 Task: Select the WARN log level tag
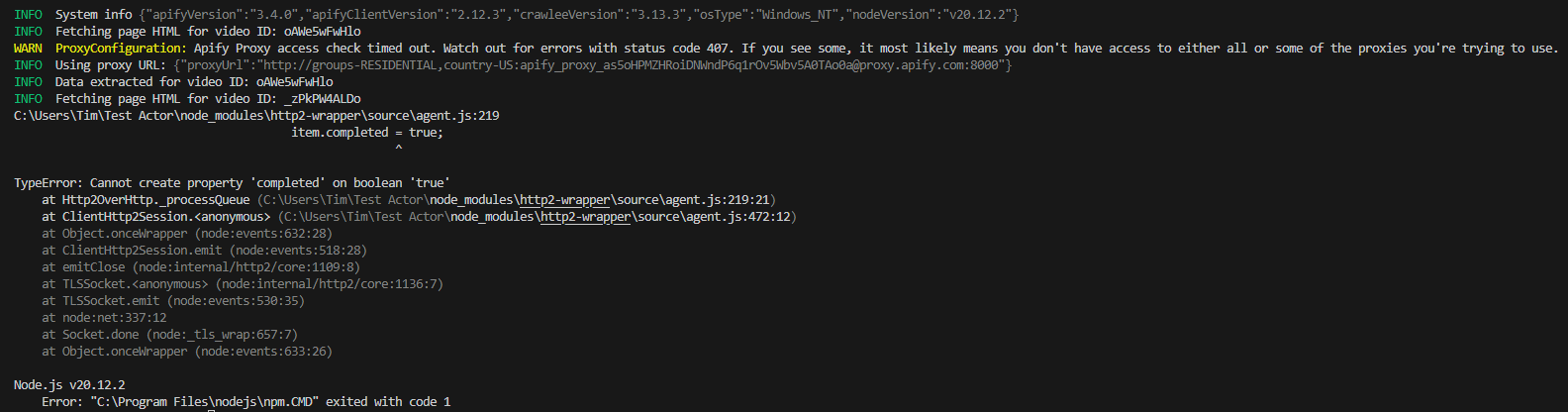[28, 49]
